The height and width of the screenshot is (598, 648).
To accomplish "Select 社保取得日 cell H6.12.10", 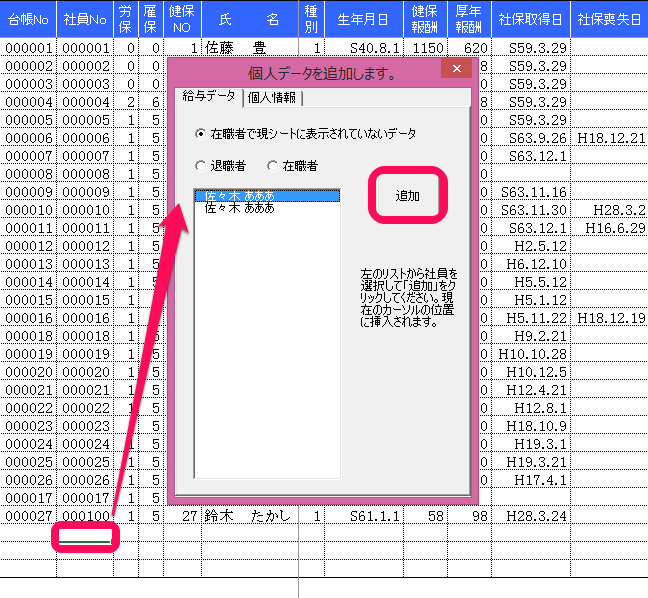I will (x=531, y=264).
